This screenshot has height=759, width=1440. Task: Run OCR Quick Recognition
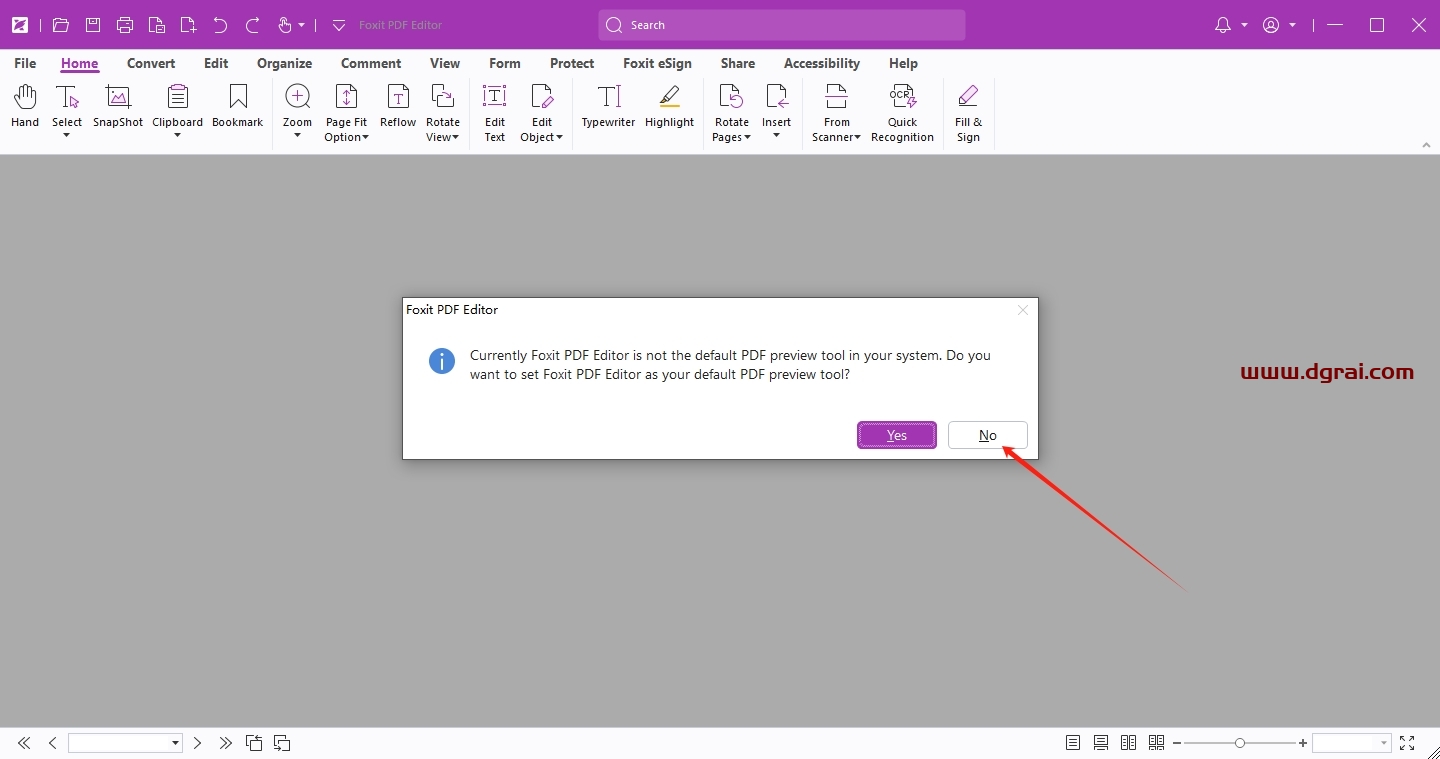902,113
